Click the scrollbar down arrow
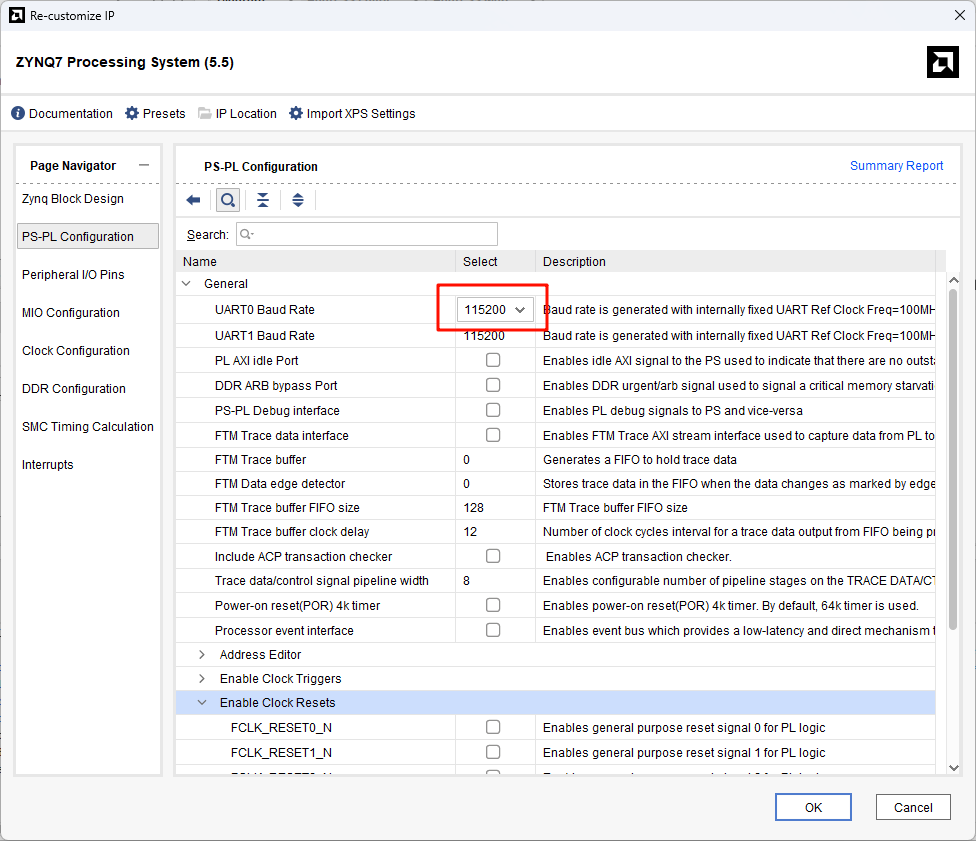 tap(953, 768)
